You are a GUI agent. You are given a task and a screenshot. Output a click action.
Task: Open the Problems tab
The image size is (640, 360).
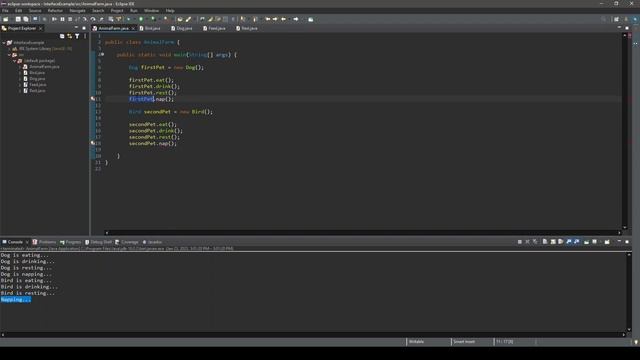tap(44, 242)
